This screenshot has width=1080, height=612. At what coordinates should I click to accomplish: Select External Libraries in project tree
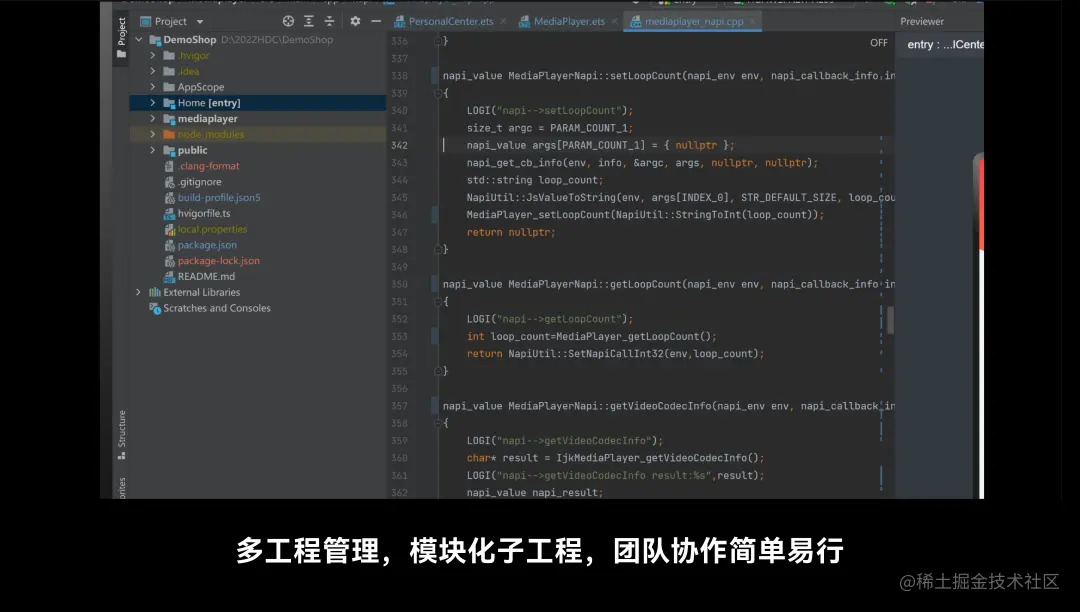click(x=202, y=293)
